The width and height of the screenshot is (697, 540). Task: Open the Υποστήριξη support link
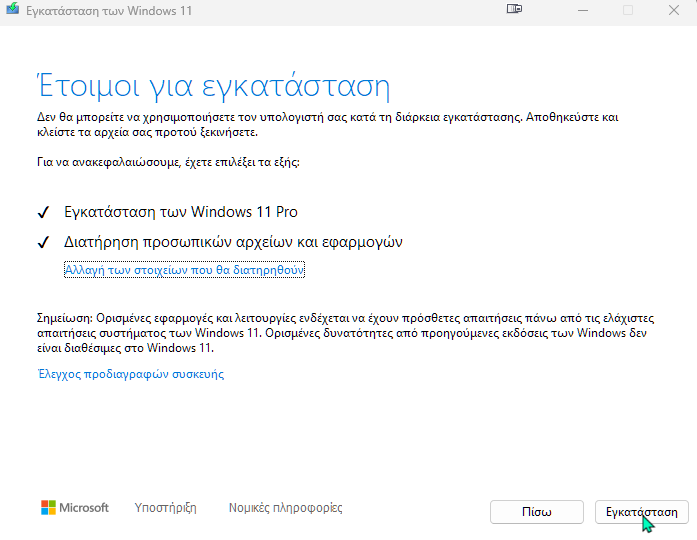click(x=165, y=508)
